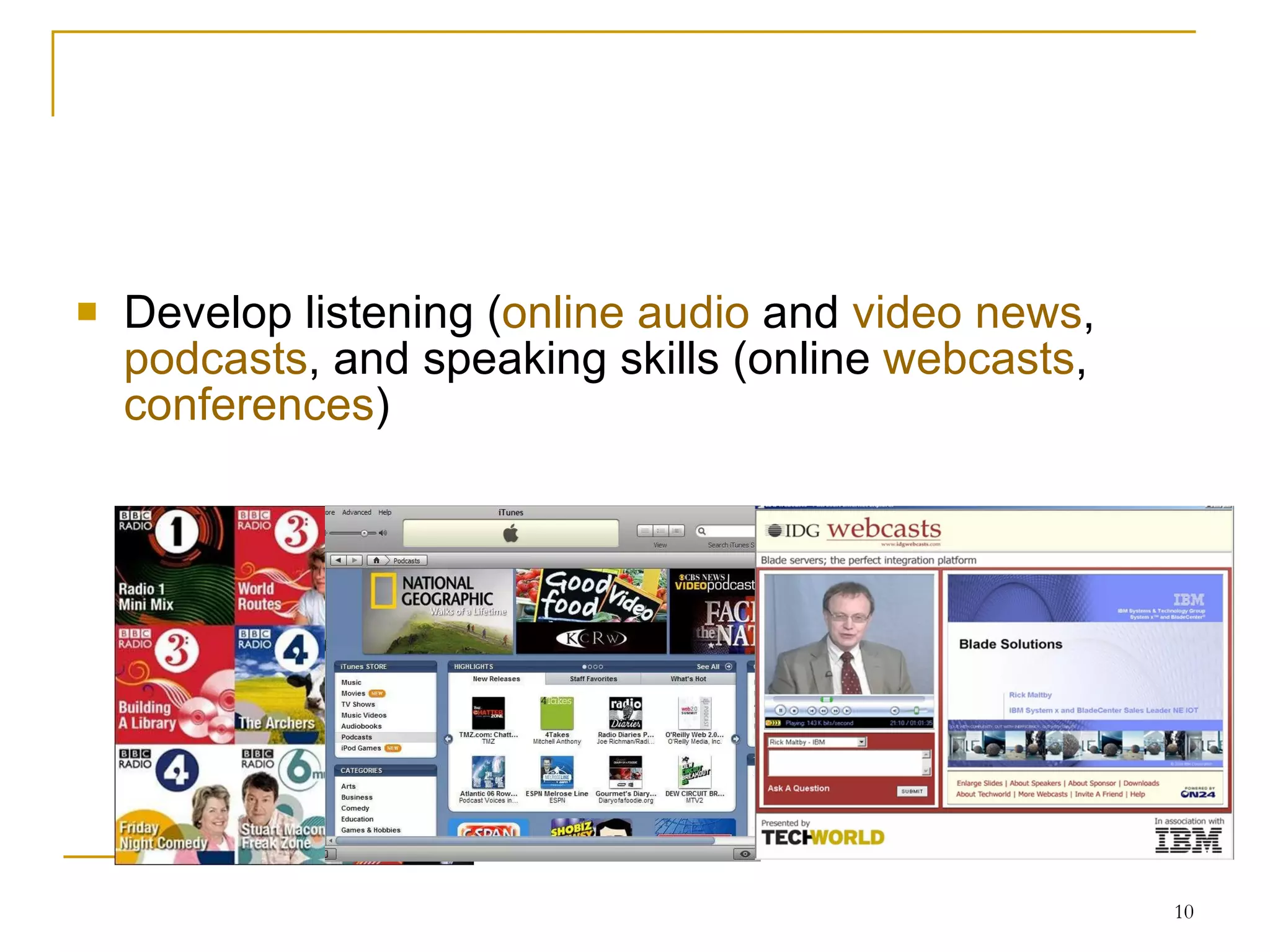Click the webcast player previous track button
1270x952 pixels.
(811, 710)
